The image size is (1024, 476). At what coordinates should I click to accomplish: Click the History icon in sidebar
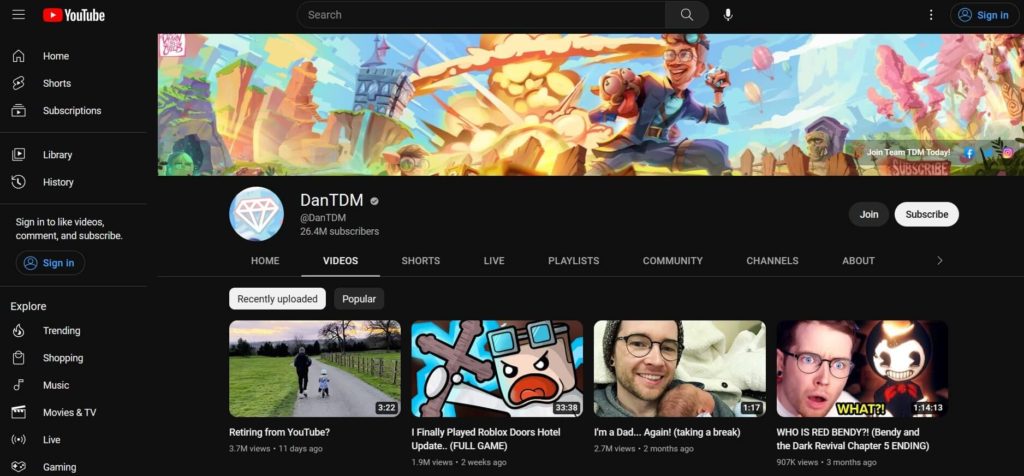[18, 182]
